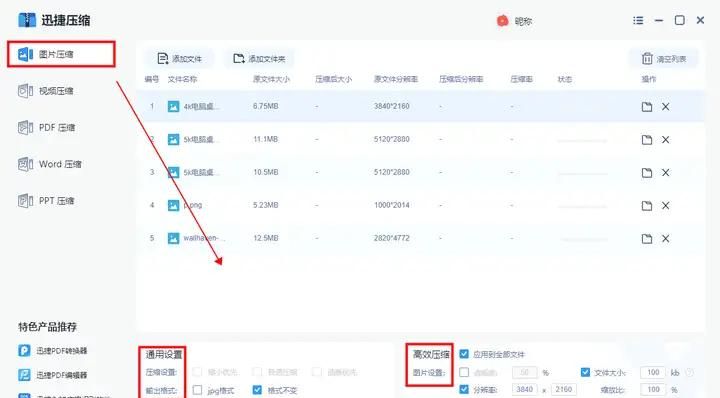Check the jpg格式 output format box
The image size is (720, 398).
pyautogui.click(x=197, y=390)
